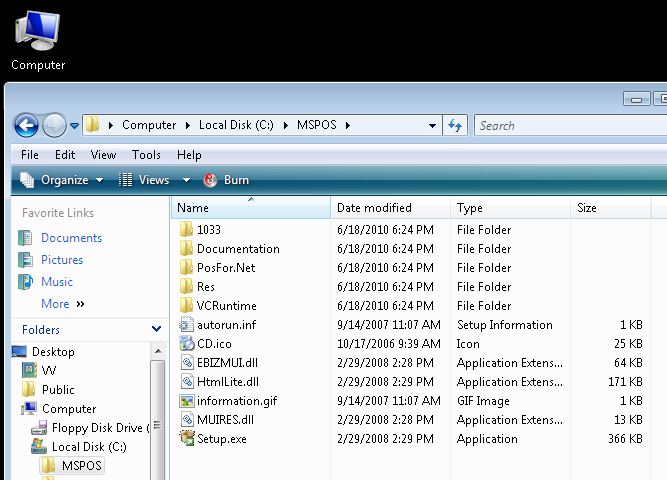The height and width of the screenshot is (480, 667).
Task: Sort by the Size column header
Action: tap(610, 208)
